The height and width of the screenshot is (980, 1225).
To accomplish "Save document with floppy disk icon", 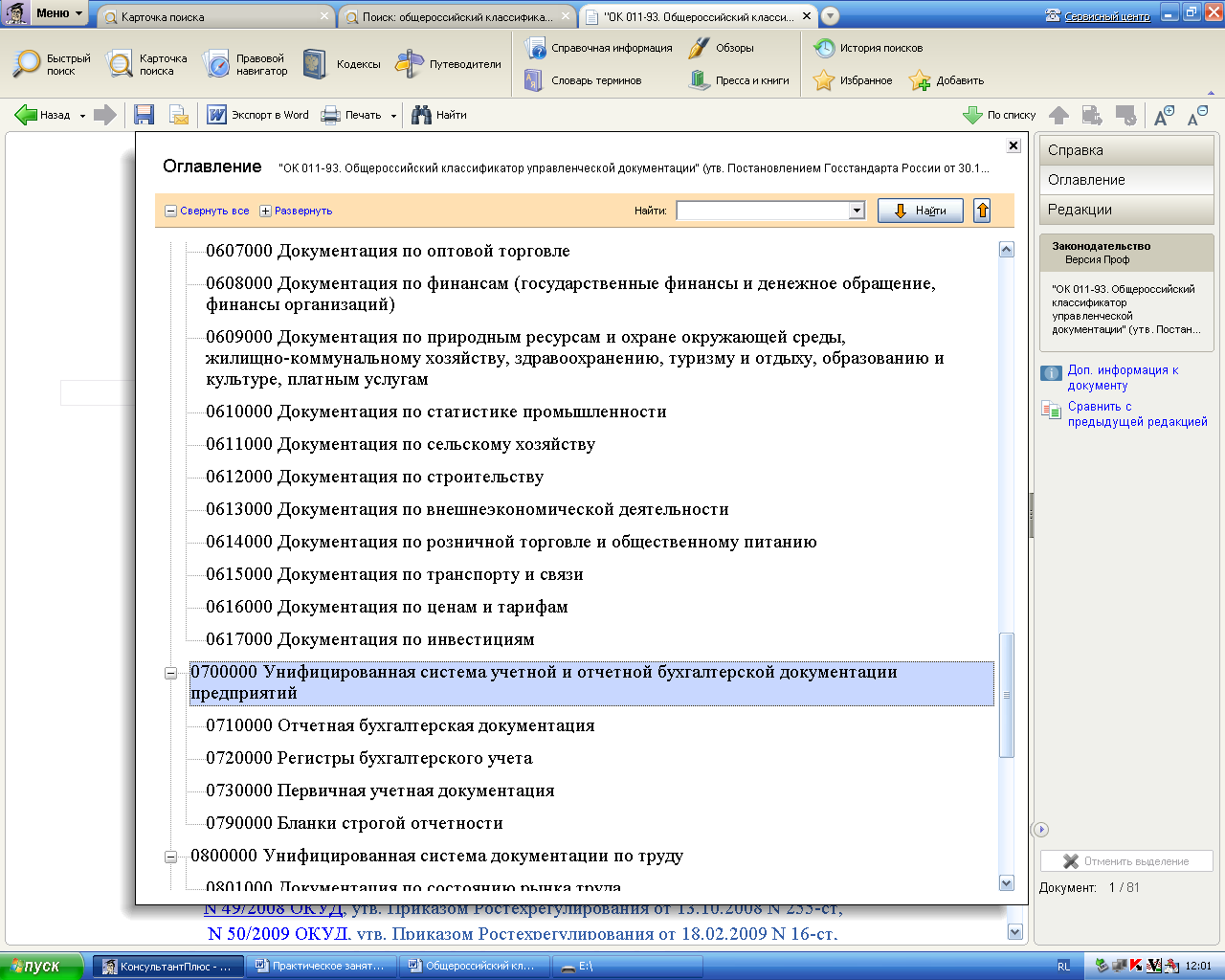I will [144, 115].
